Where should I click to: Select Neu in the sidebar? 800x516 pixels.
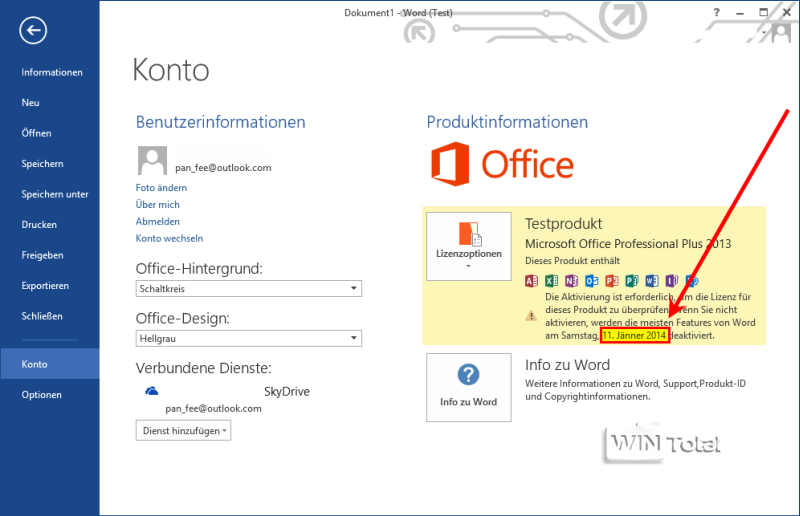(x=50, y=103)
